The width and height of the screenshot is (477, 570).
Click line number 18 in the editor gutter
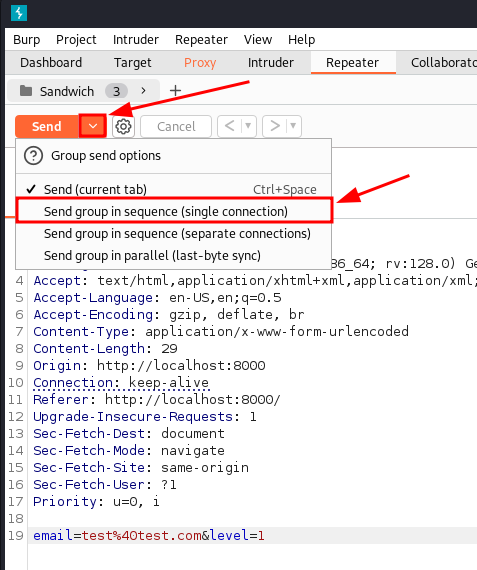pyautogui.click(x=16, y=518)
